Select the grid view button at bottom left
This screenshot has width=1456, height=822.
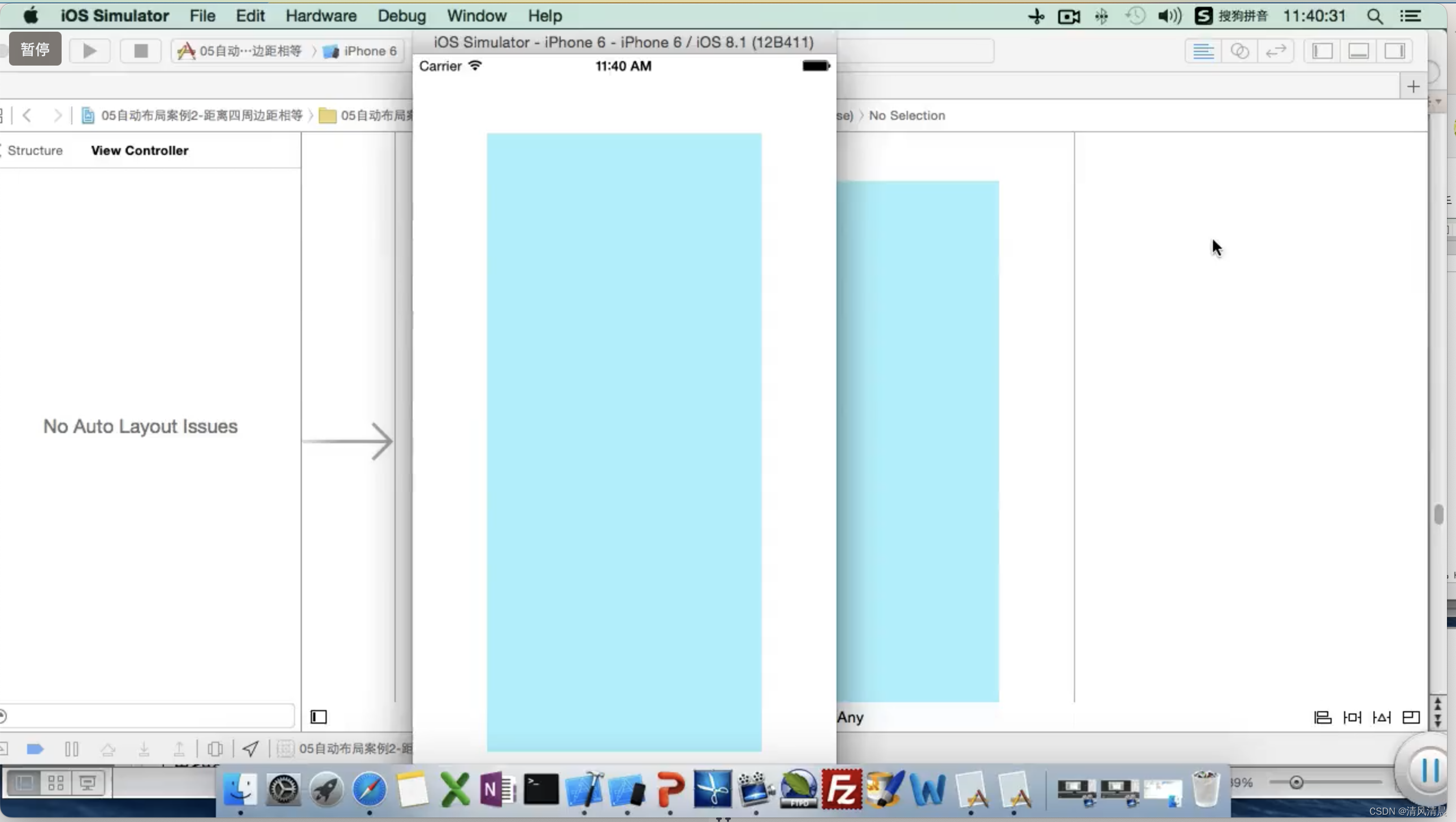pyautogui.click(x=55, y=783)
